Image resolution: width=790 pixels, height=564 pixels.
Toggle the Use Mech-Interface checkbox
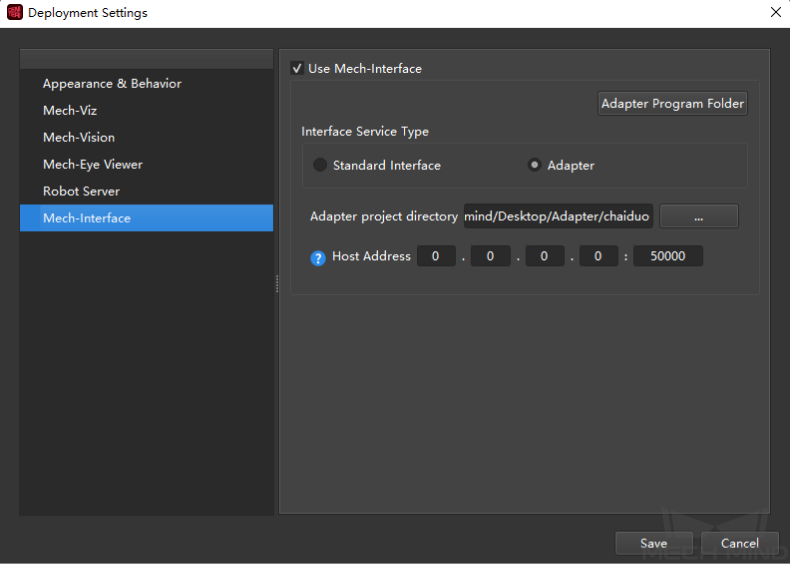click(297, 68)
